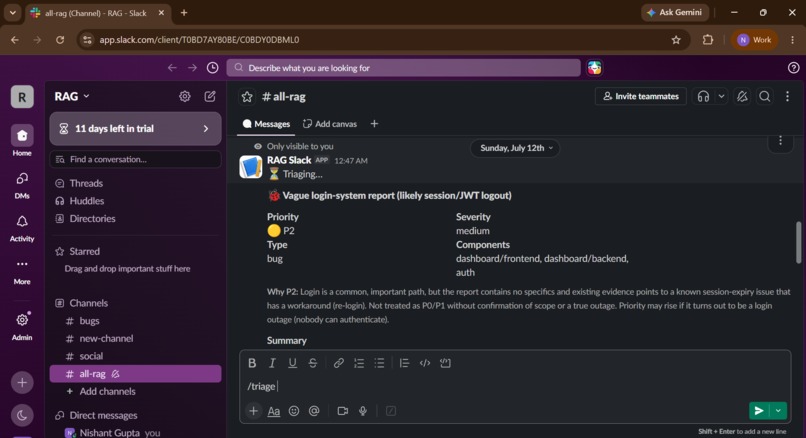The height and width of the screenshot is (438, 806).
Task: Click the Find a conversation field
Action: (x=135, y=159)
